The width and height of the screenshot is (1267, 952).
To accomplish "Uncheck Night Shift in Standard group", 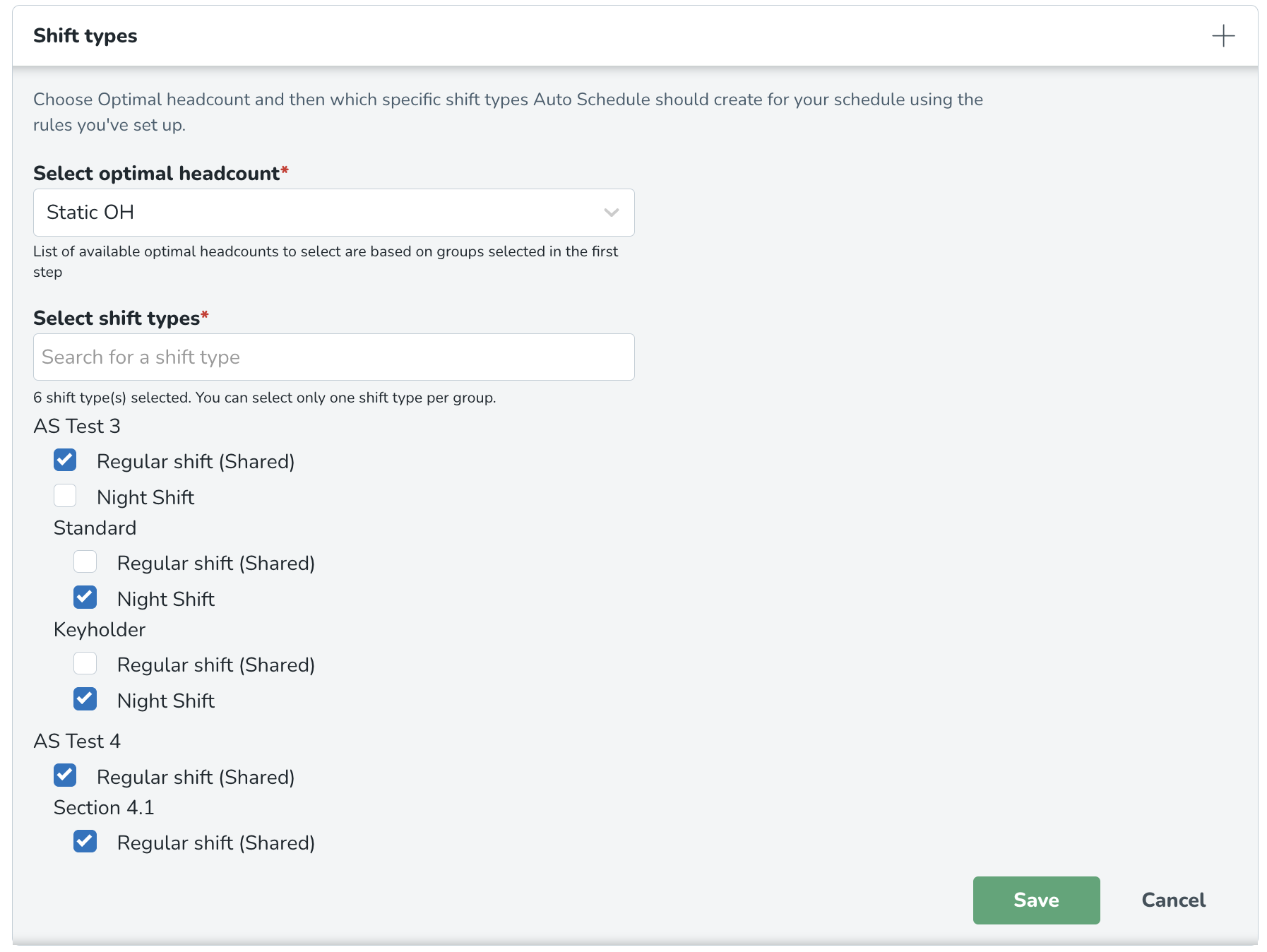I will point(85,597).
